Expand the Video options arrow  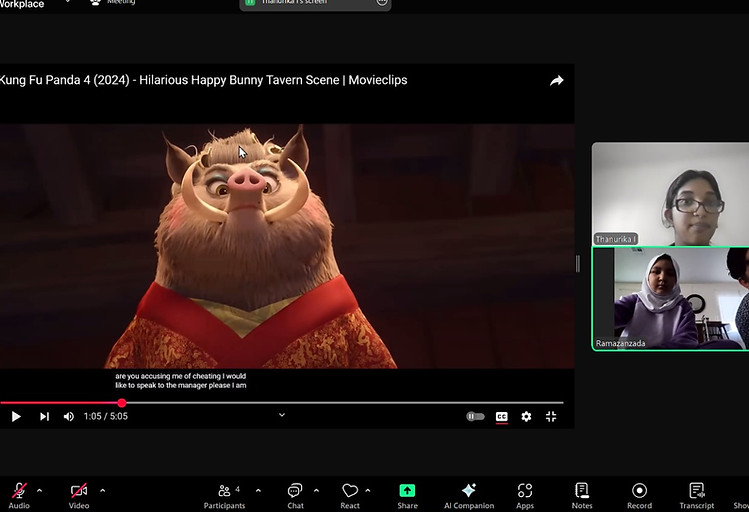(x=102, y=491)
